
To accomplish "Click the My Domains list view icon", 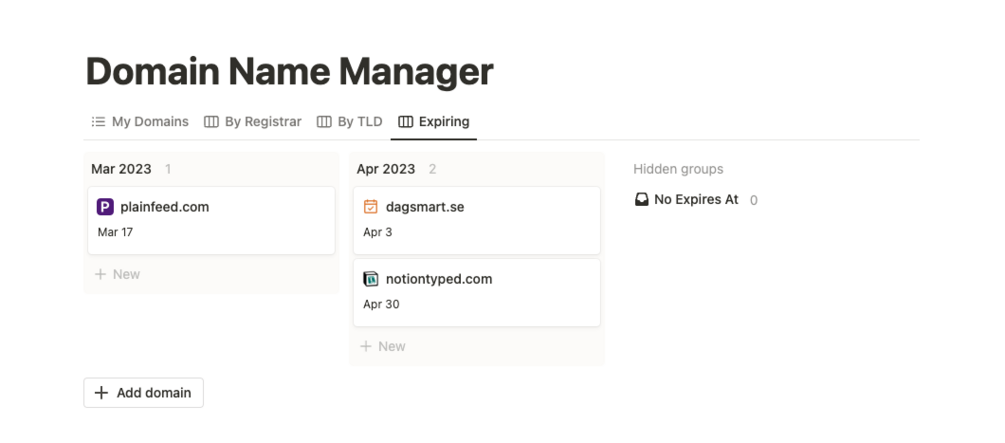I will tap(98, 122).
